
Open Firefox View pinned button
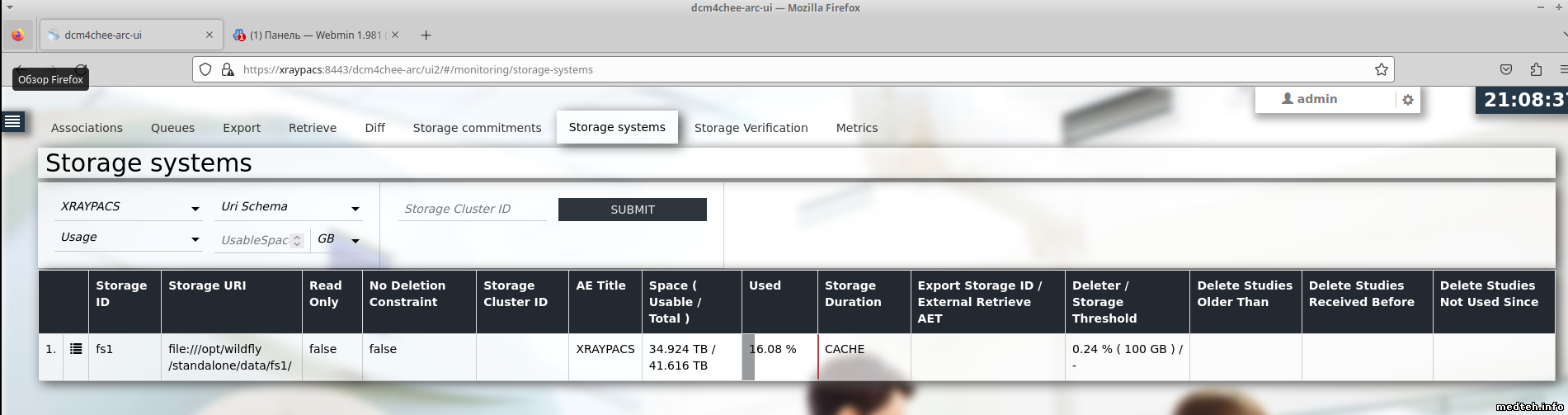[18, 35]
